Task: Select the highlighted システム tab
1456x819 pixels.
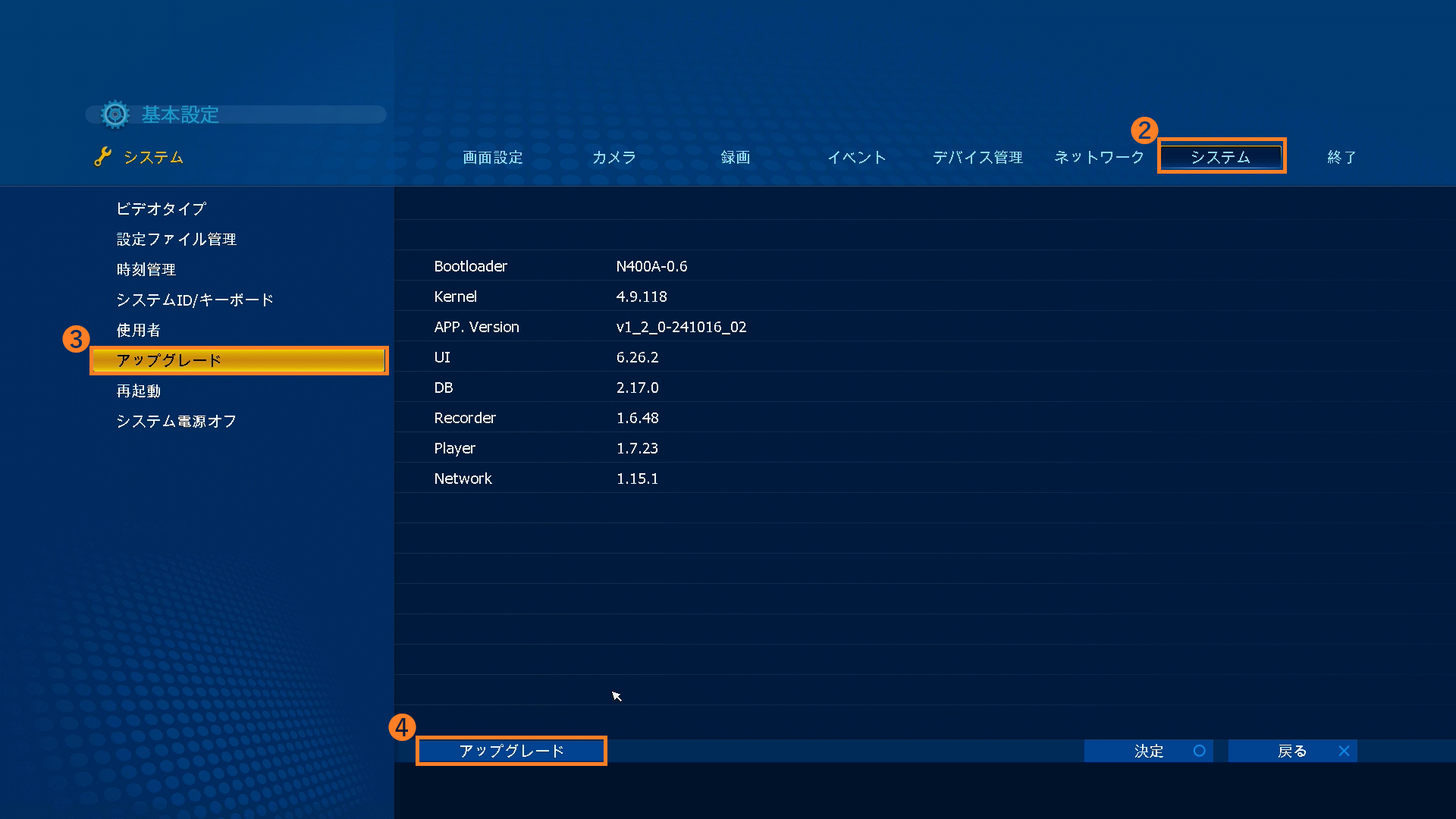Action: click(1220, 157)
